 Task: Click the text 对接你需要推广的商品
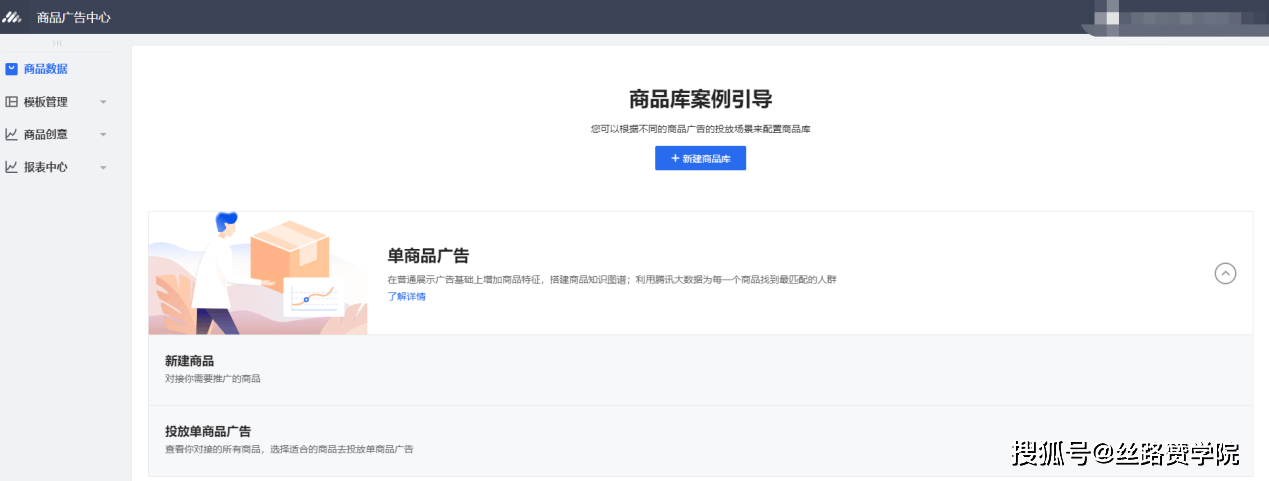[212, 379]
